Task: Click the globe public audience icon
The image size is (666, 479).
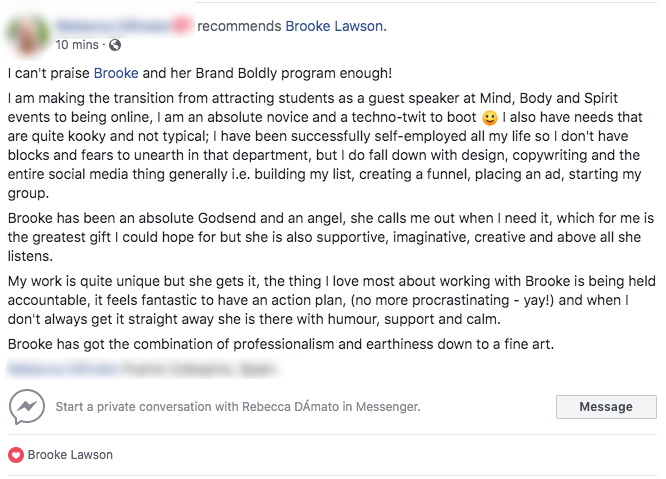Action: click(x=114, y=45)
